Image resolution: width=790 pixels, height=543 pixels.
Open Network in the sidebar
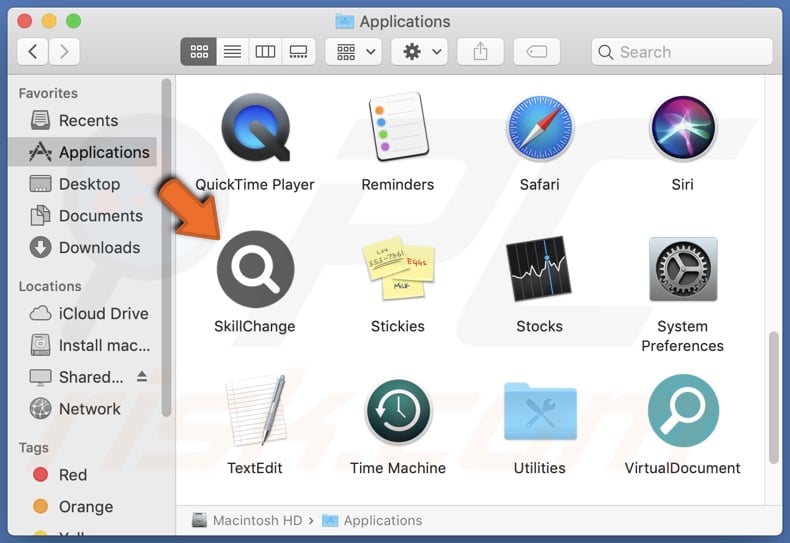click(x=83, y=409)
